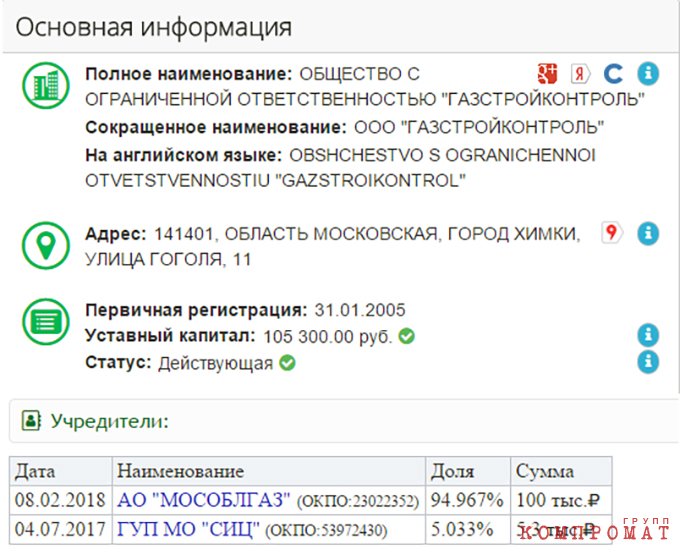The width and height of the screenshot is (680, 560).
Task: Click date cell 08.02.2018
Action: (x=60, y=500)
